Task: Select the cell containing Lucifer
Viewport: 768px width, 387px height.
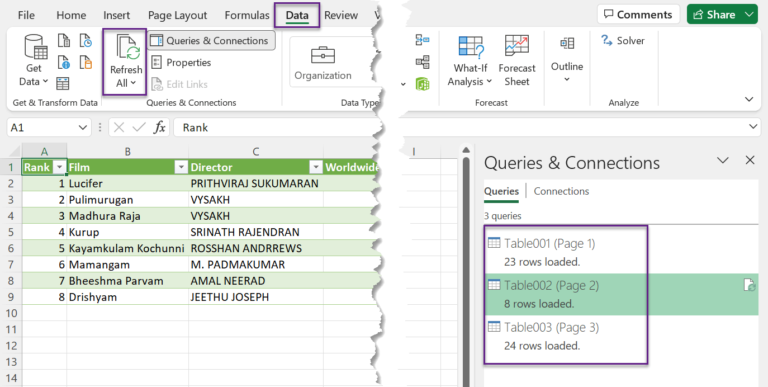Action: click(x=127, y=184)
